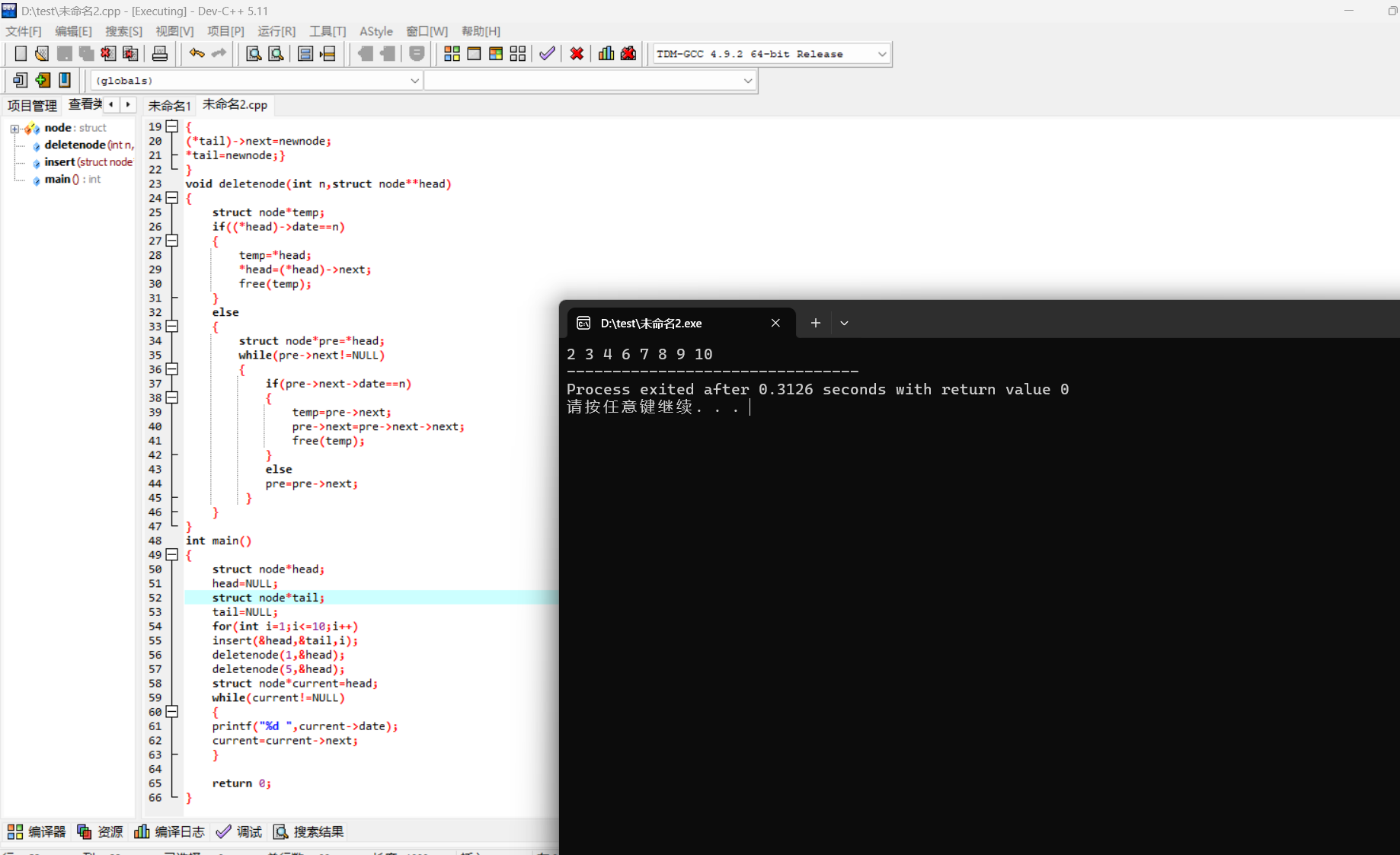Collapse the while loop fold at line 60
This screenshot has width=1400, height=855.
point(172,712)
